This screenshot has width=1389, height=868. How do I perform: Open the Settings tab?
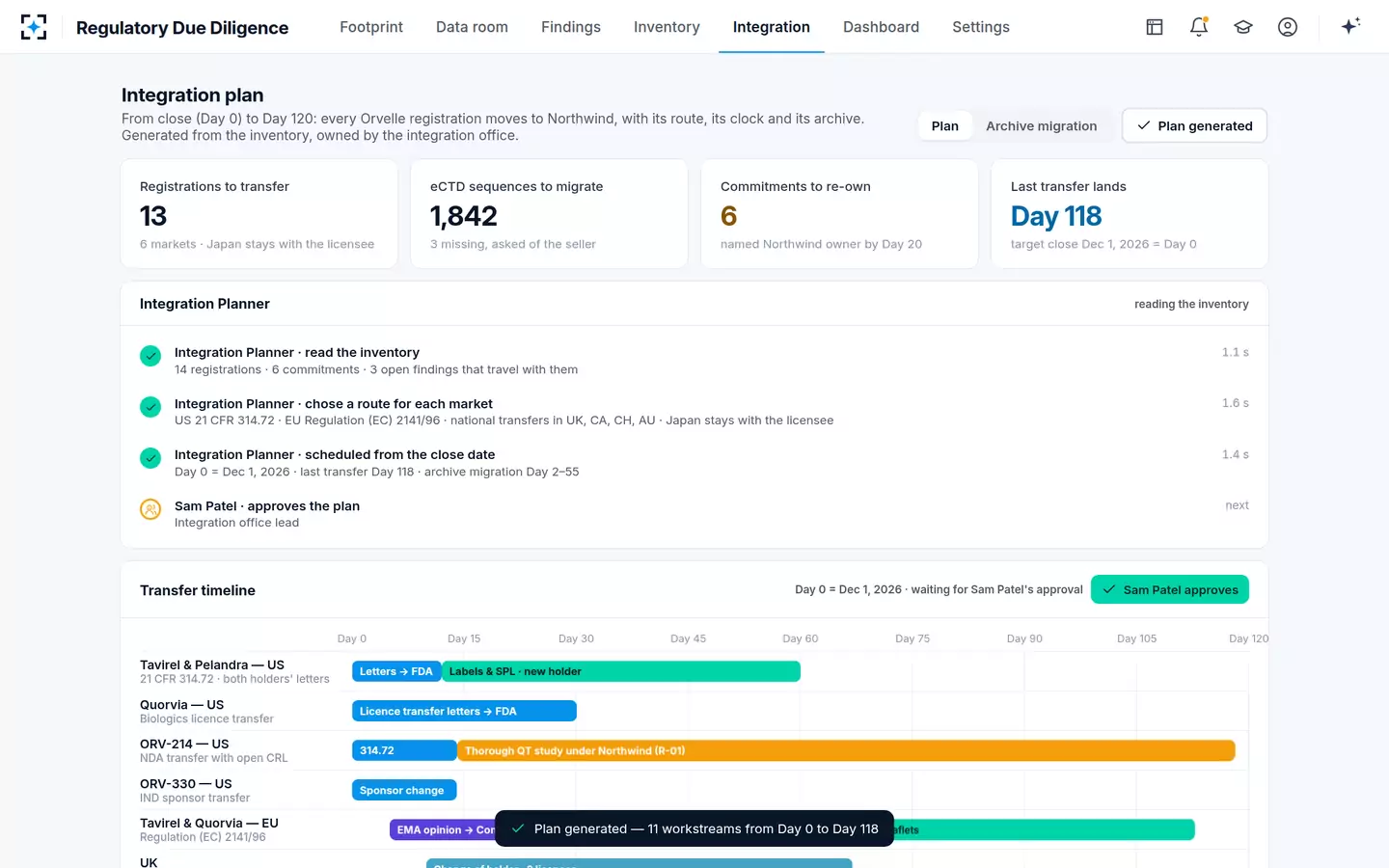[981, 27]
